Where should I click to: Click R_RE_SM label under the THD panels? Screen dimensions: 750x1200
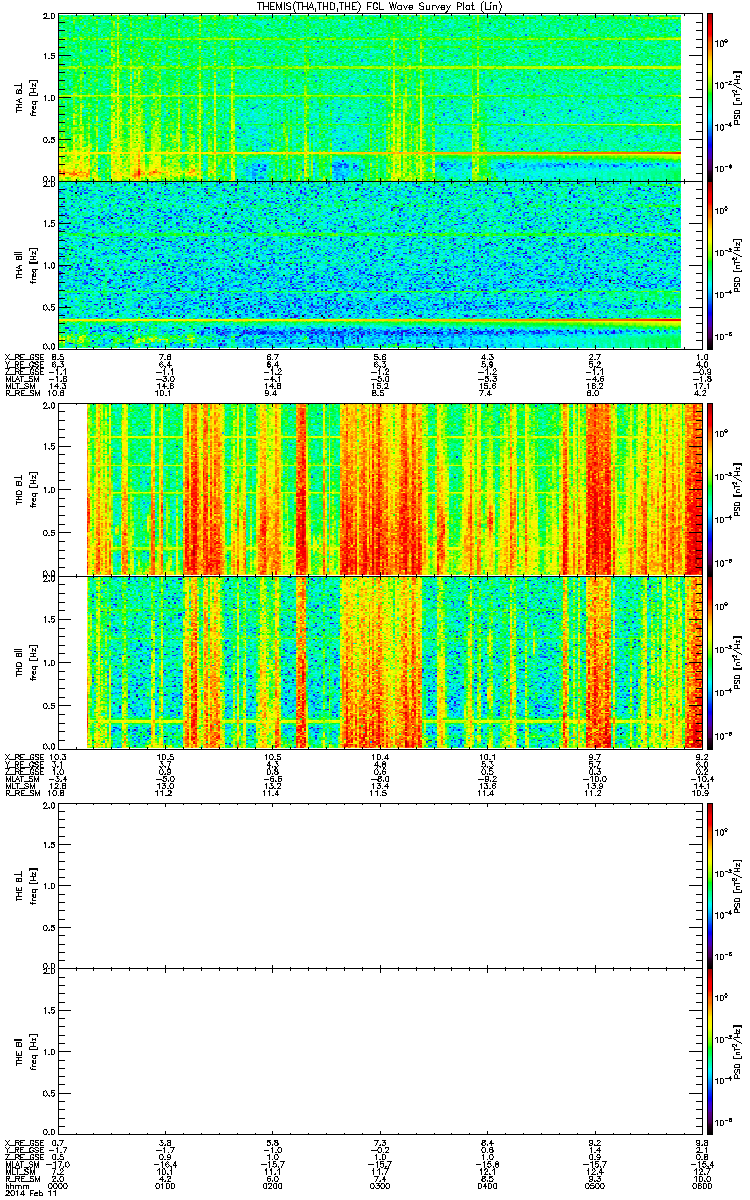click(21, 793)
